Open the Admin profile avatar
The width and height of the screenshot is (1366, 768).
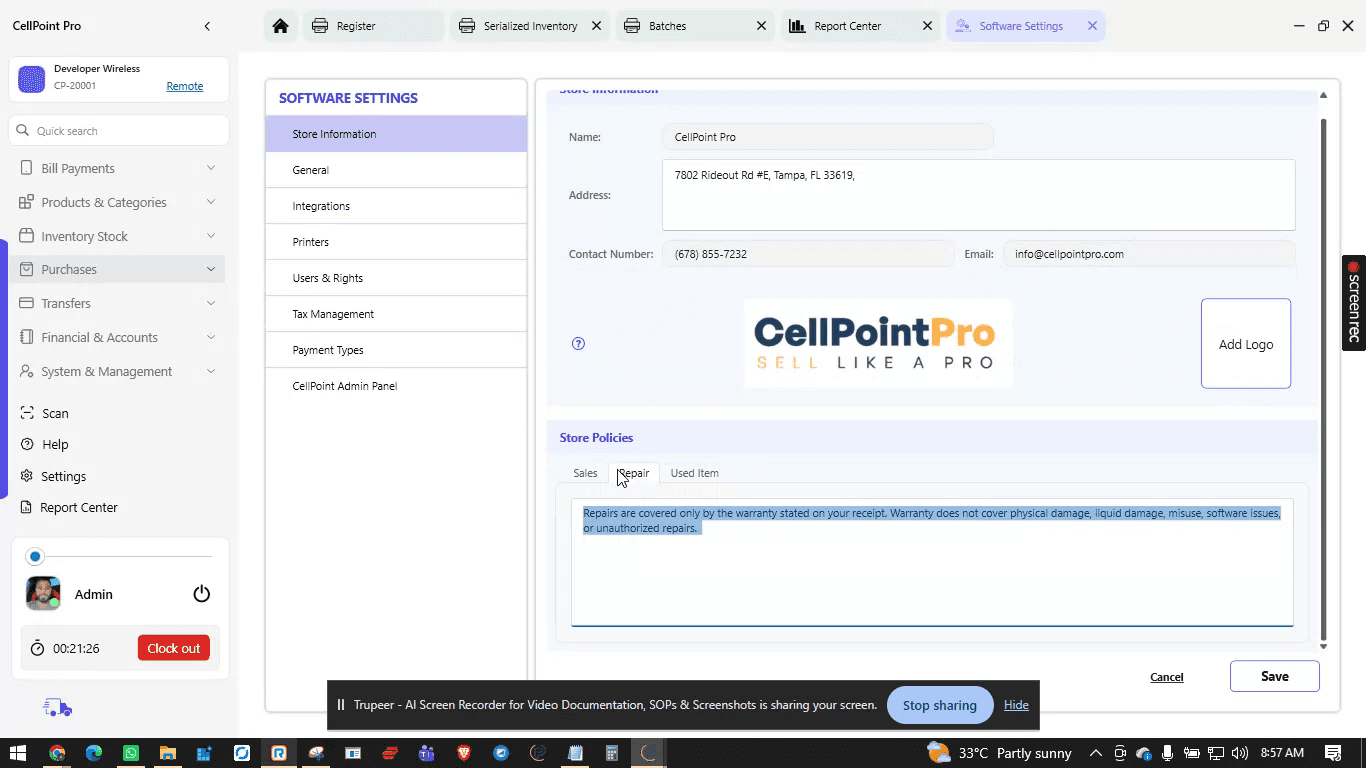tap(43, 594)
